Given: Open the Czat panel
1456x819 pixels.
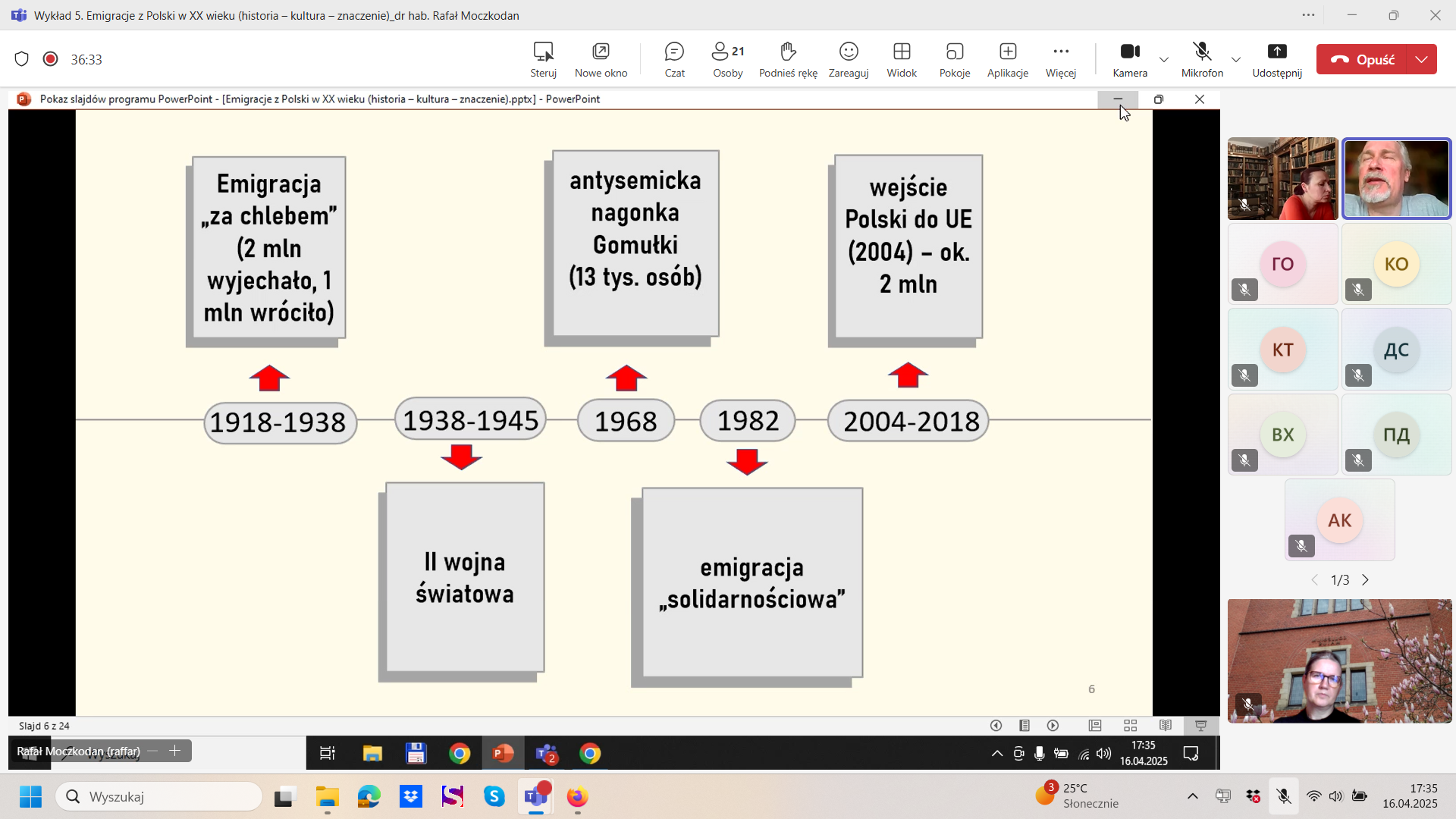Looking at the screenshot, I should click(x=674, y=59).
